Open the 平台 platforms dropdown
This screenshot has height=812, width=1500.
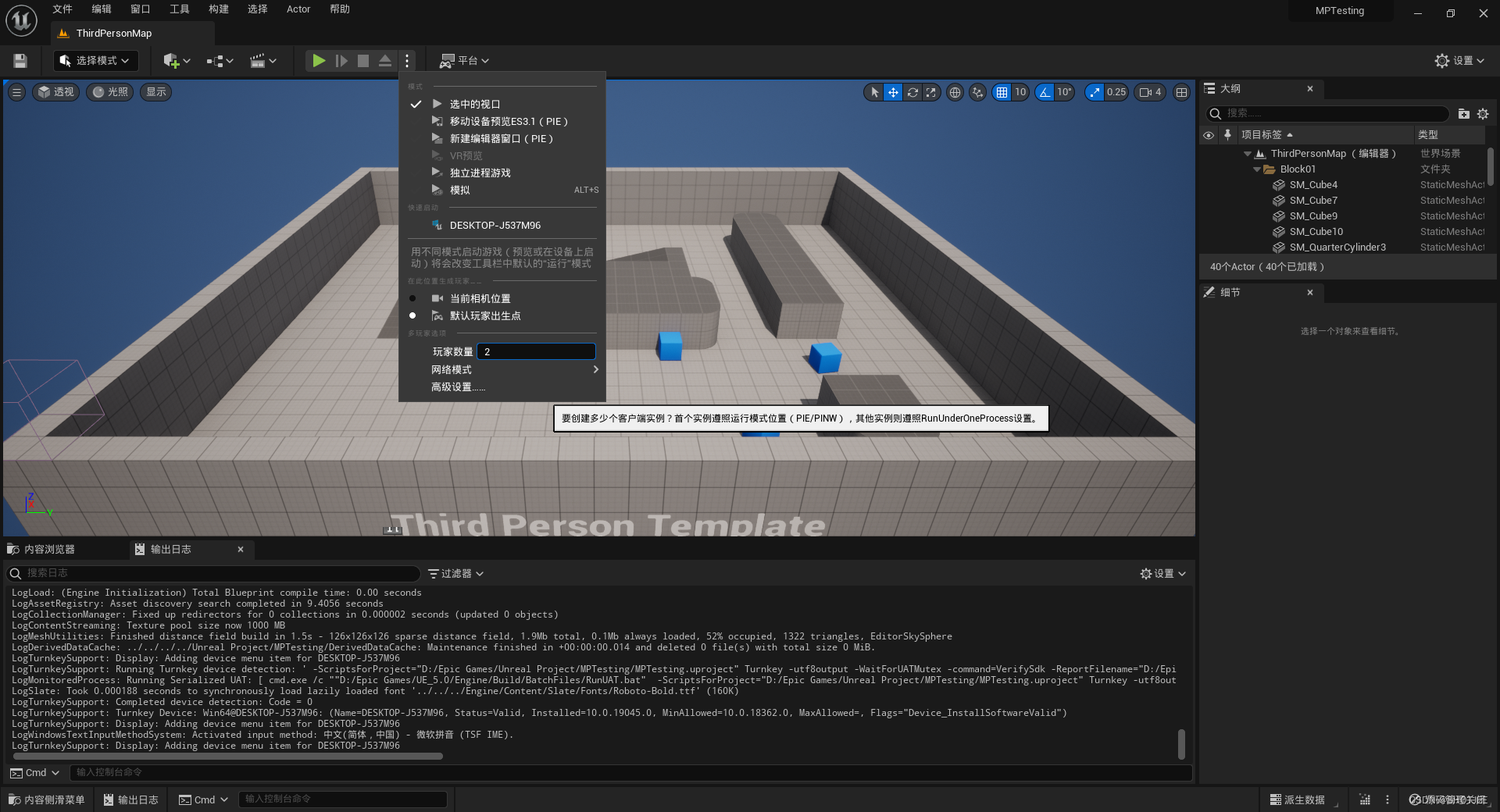pos(465,61)
